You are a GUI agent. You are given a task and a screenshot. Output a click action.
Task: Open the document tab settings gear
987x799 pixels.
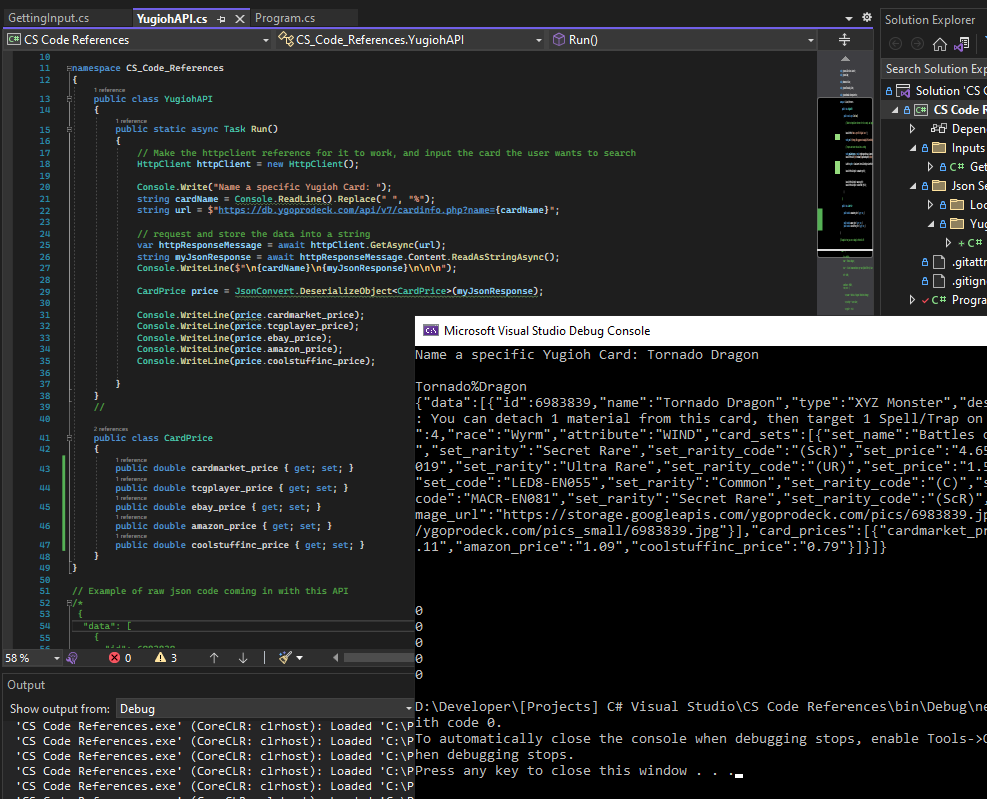pyautogui.click(x=866, y=18)
